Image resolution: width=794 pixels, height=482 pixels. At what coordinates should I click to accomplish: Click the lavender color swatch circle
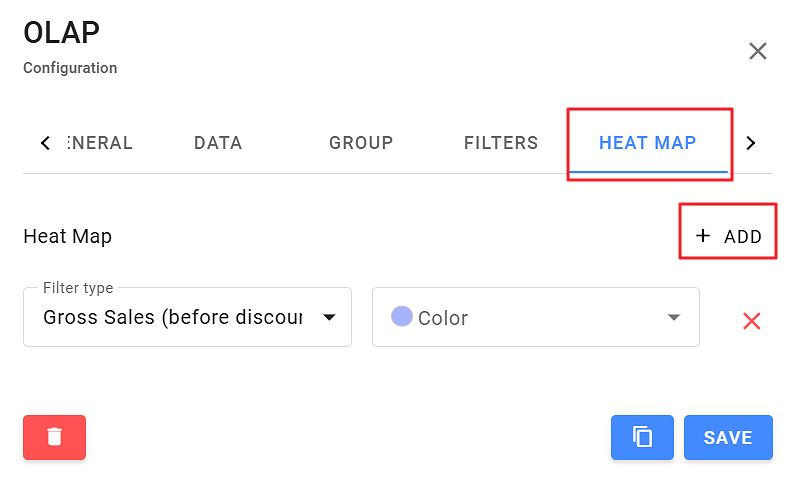pos(402,317)
